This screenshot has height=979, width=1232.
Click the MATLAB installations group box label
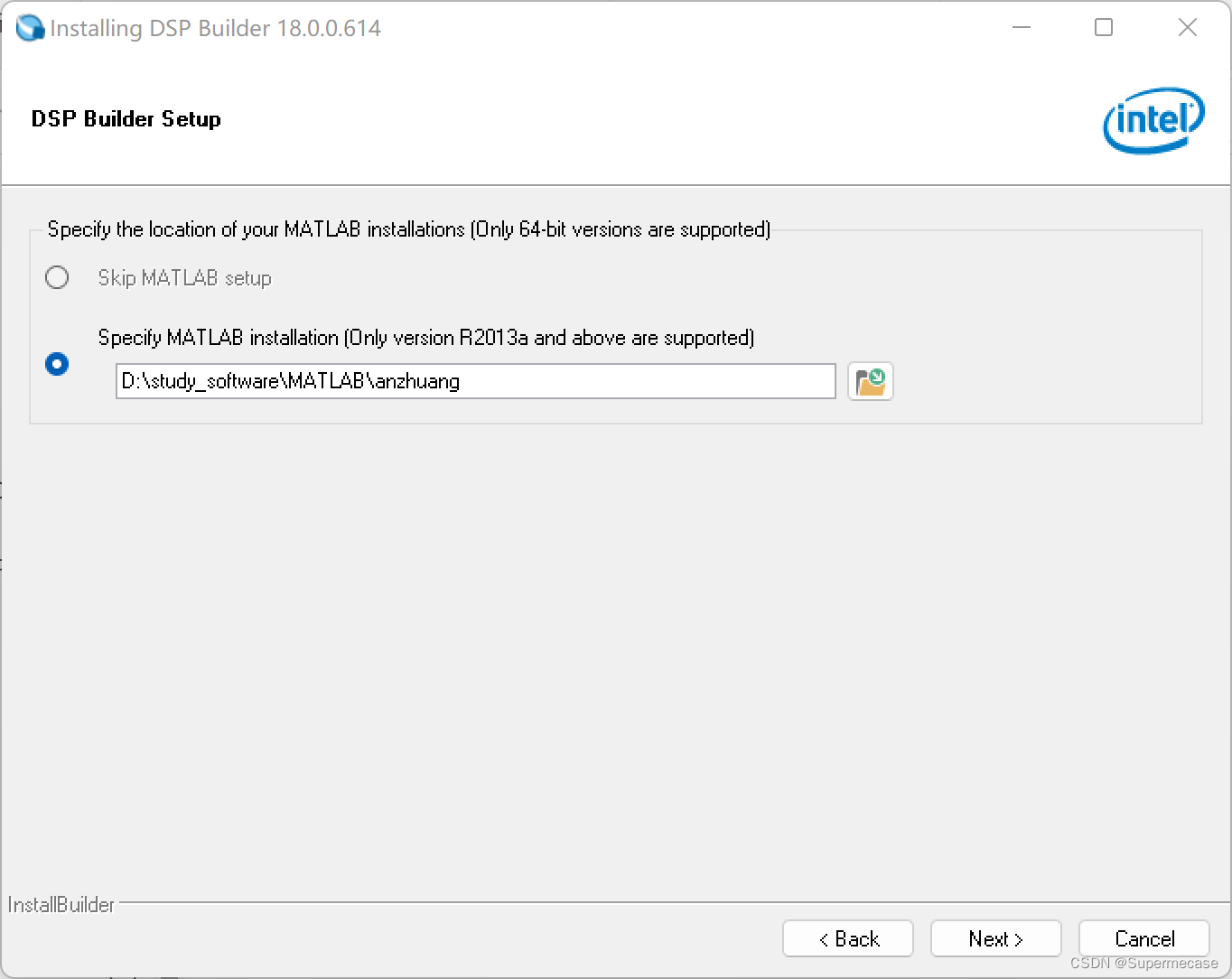pyautogui.click(x=408, y=229)
